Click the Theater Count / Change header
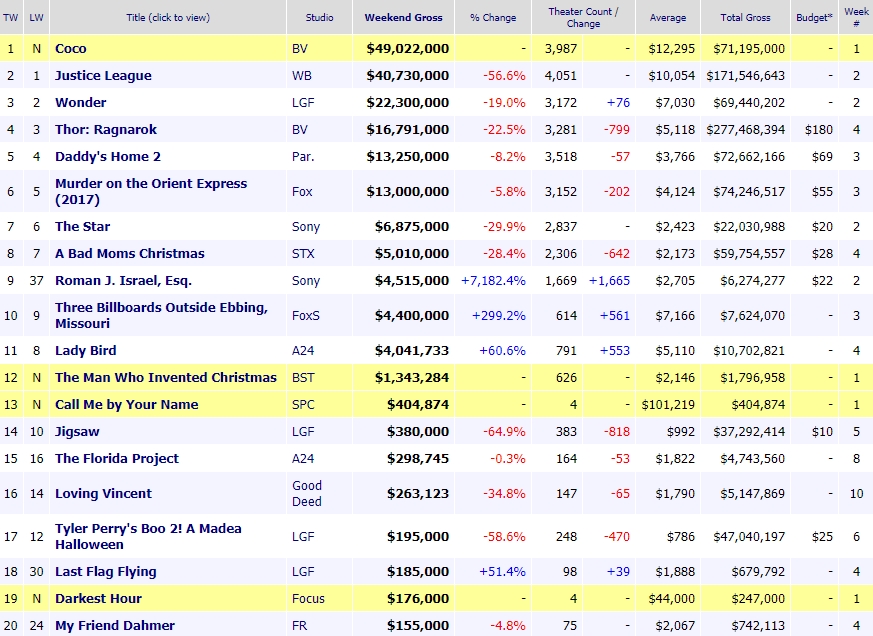Image resolution: width=873 pixels, height=636 pixels. click(583, 17)
